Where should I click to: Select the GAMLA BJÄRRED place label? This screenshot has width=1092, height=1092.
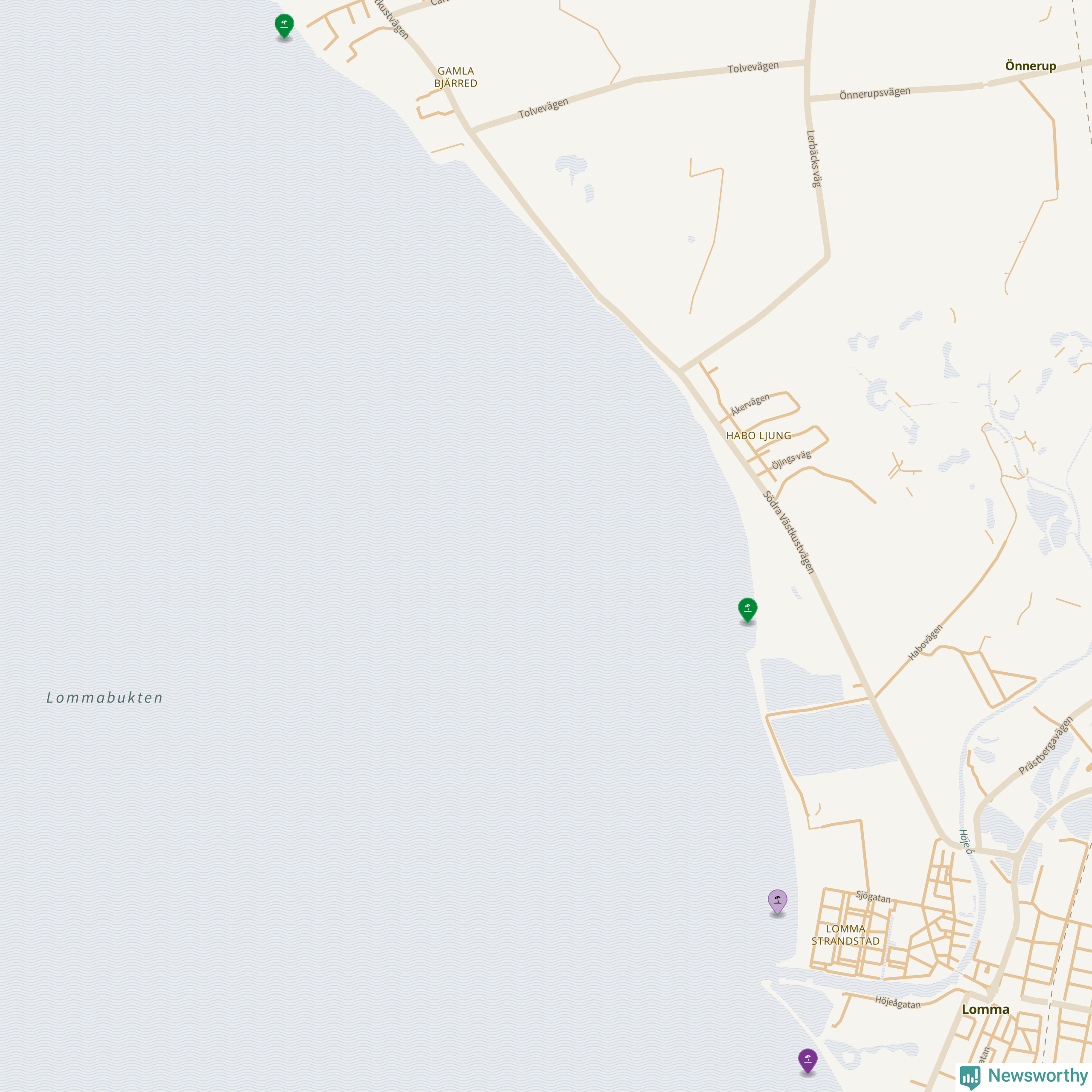point(456,77)
